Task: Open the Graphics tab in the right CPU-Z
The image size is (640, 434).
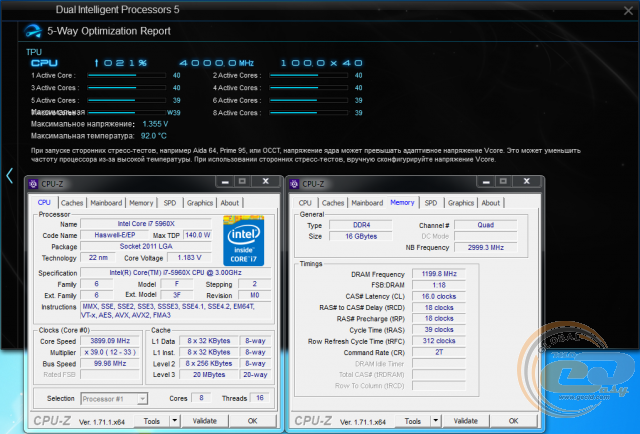Action: pyautogui.click(x=461, y=203)
